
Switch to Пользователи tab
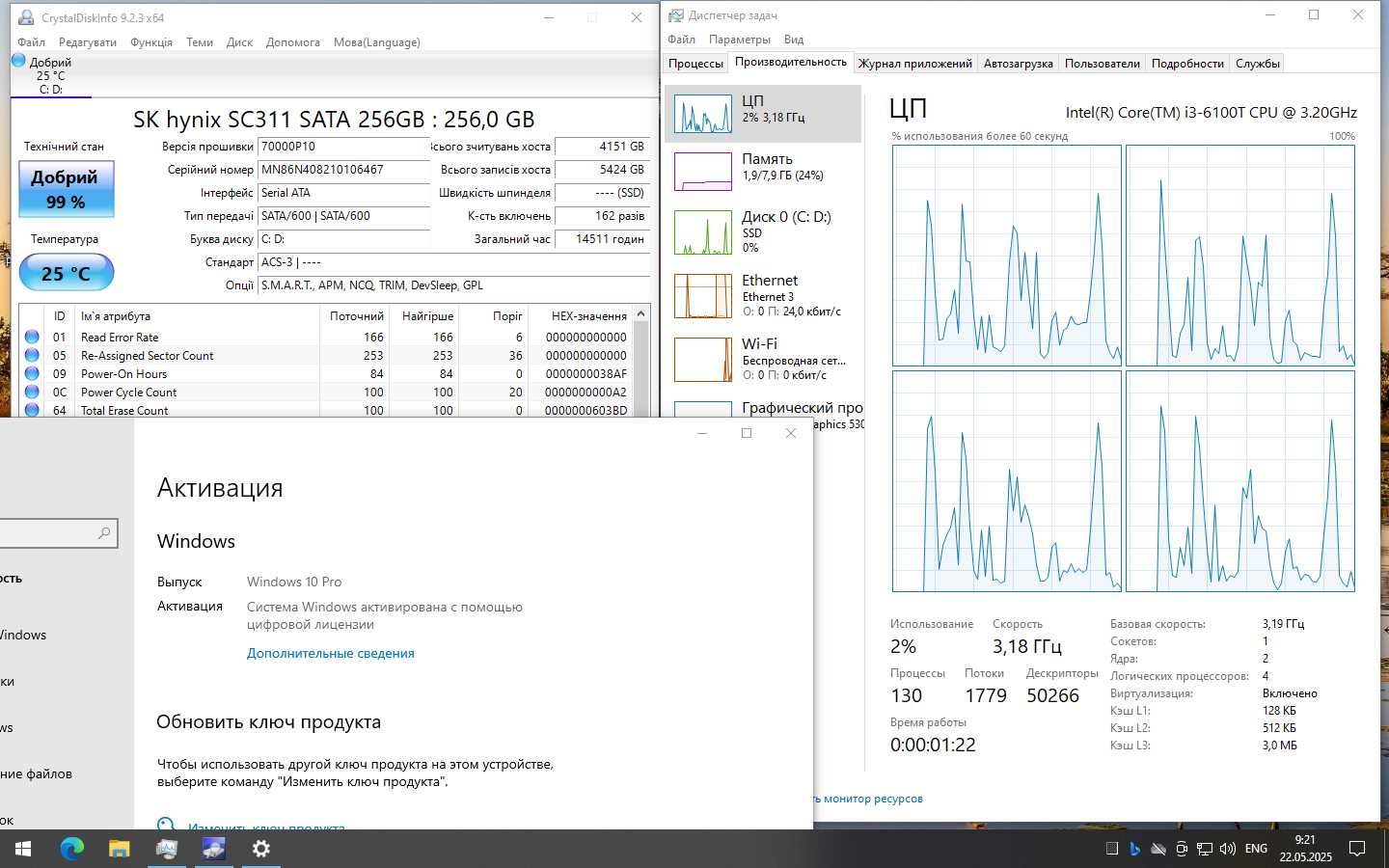1102,64
